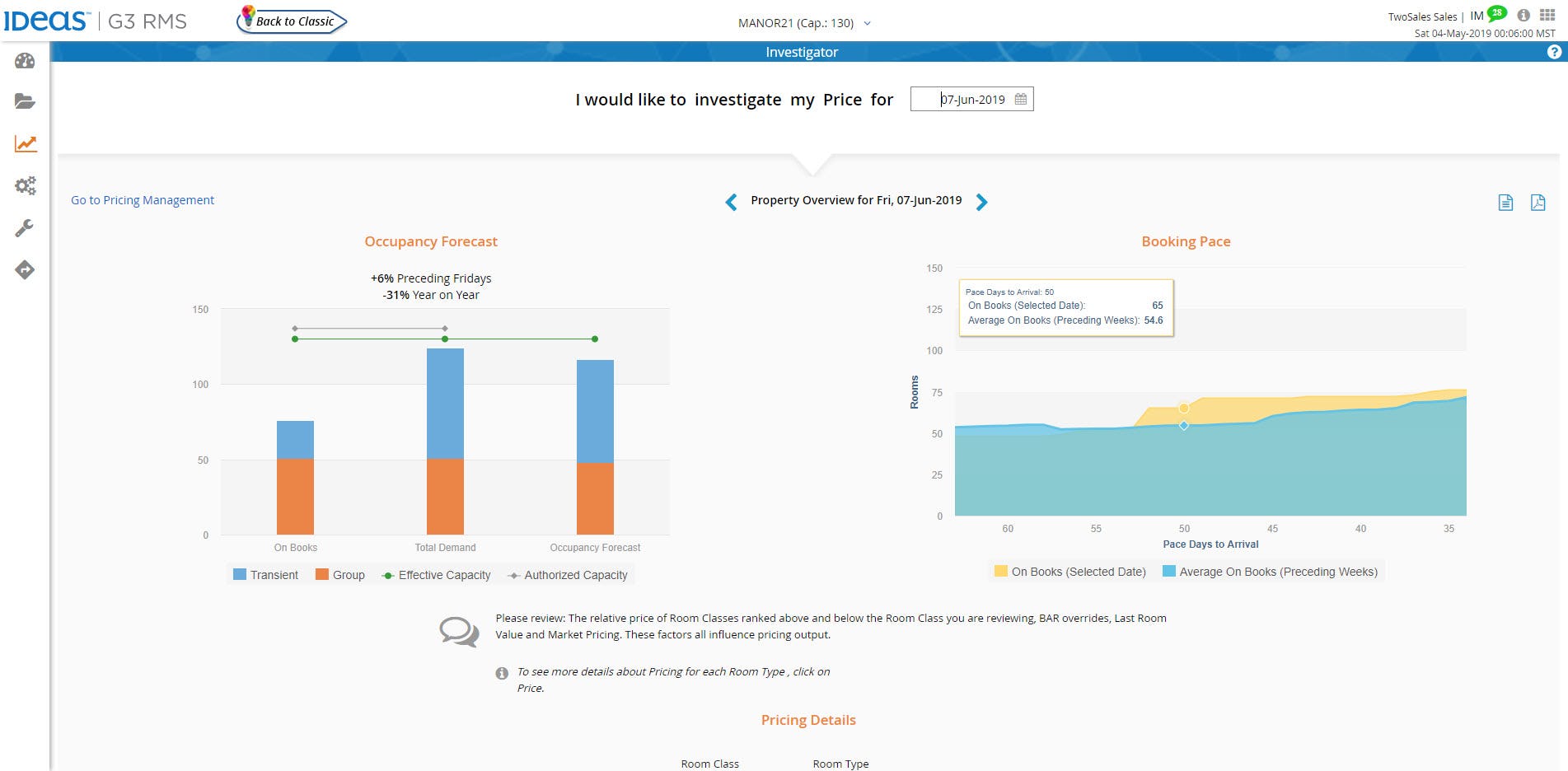The height and width of the screenshot is (771, 1568).
Task: Open the Dashboard speedometer icon in sidebar
Action: (25, 60)
